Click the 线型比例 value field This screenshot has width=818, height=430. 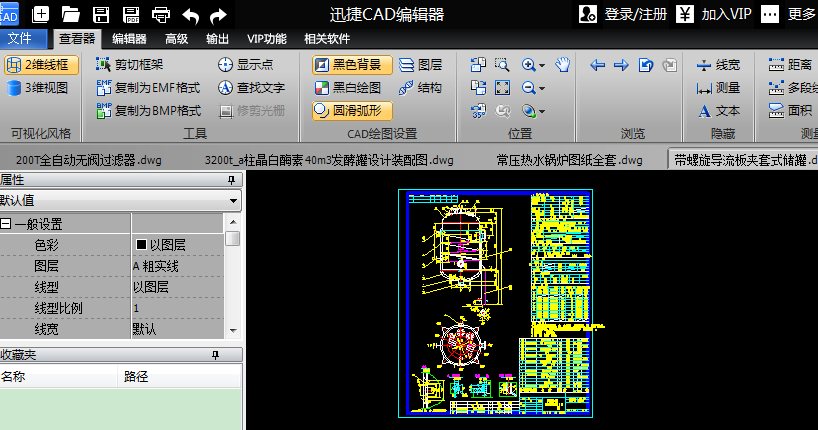pyautogui.click(x=177, y=308)
